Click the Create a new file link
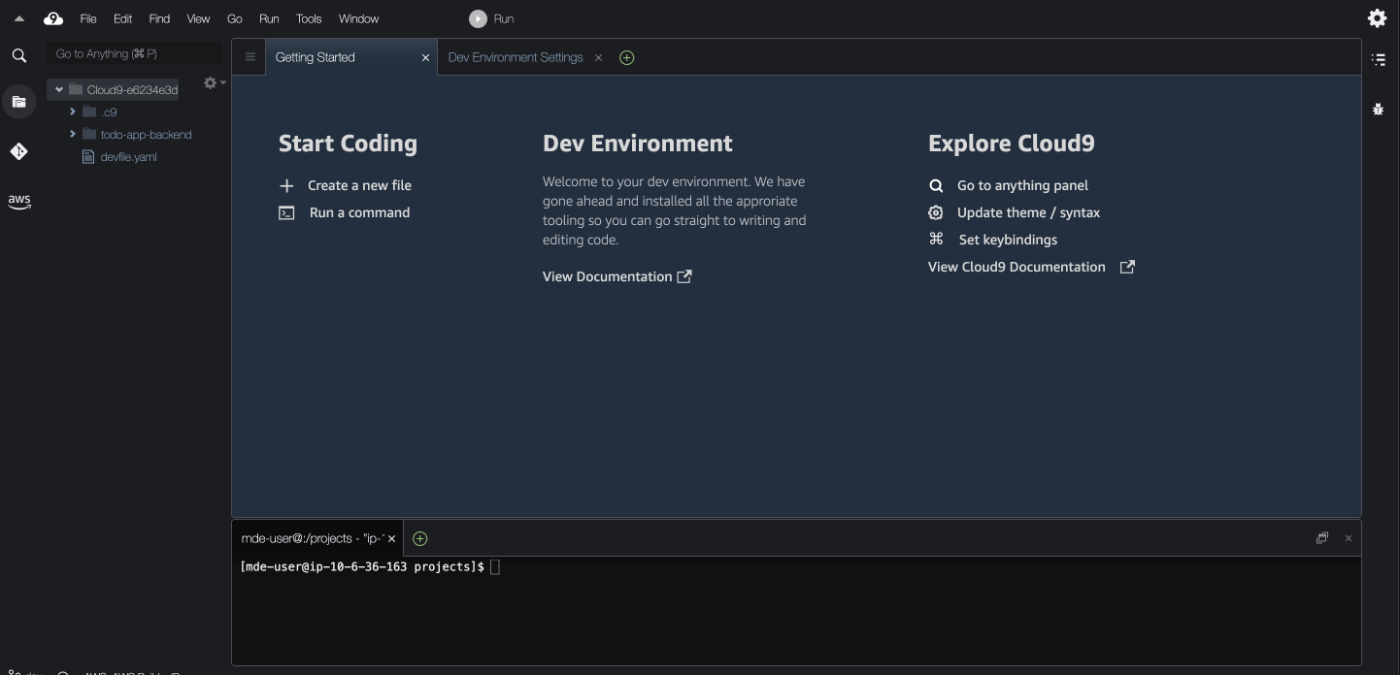The height and width of the screenshot is (675, 1400). tap(359, 186)
